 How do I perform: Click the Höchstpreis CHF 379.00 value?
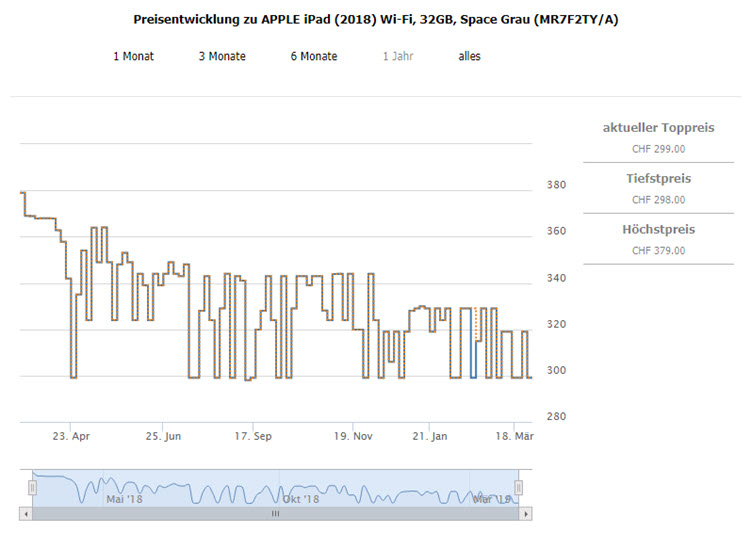(658, 250)
